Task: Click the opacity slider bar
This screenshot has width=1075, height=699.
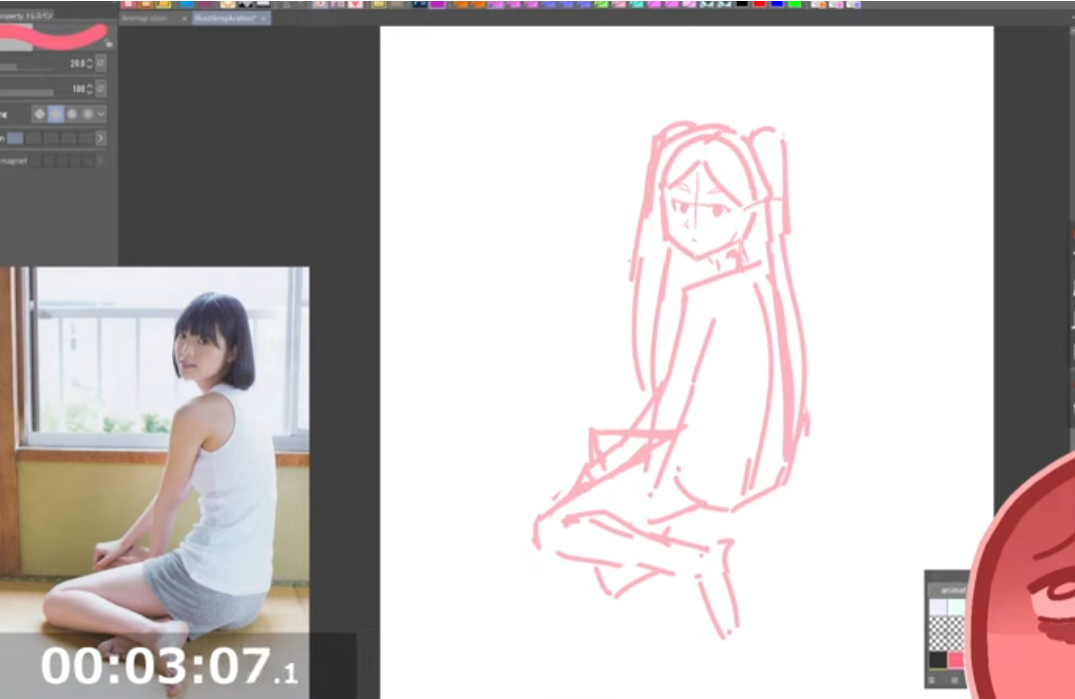Action: 27,93
